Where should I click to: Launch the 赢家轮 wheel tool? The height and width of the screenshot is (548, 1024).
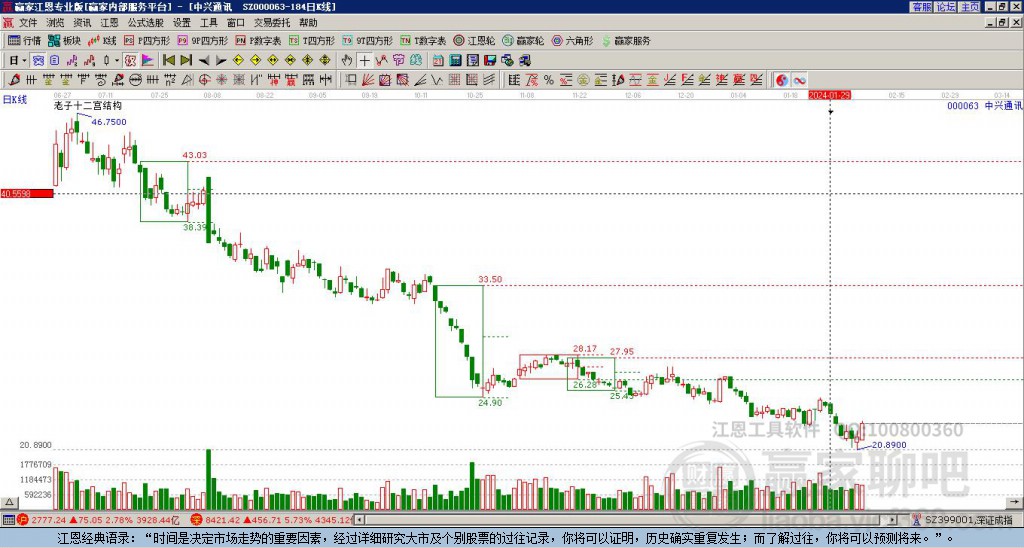(523, 40)
